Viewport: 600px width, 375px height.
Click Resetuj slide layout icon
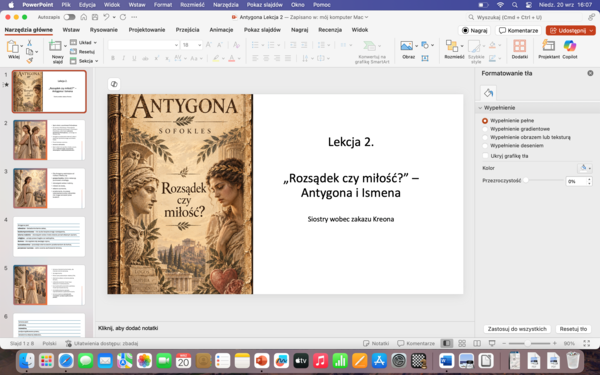pos(73,52)
